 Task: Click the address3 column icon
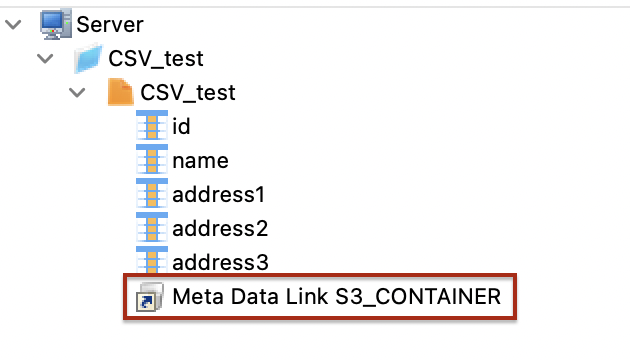(x=152, y=260)
